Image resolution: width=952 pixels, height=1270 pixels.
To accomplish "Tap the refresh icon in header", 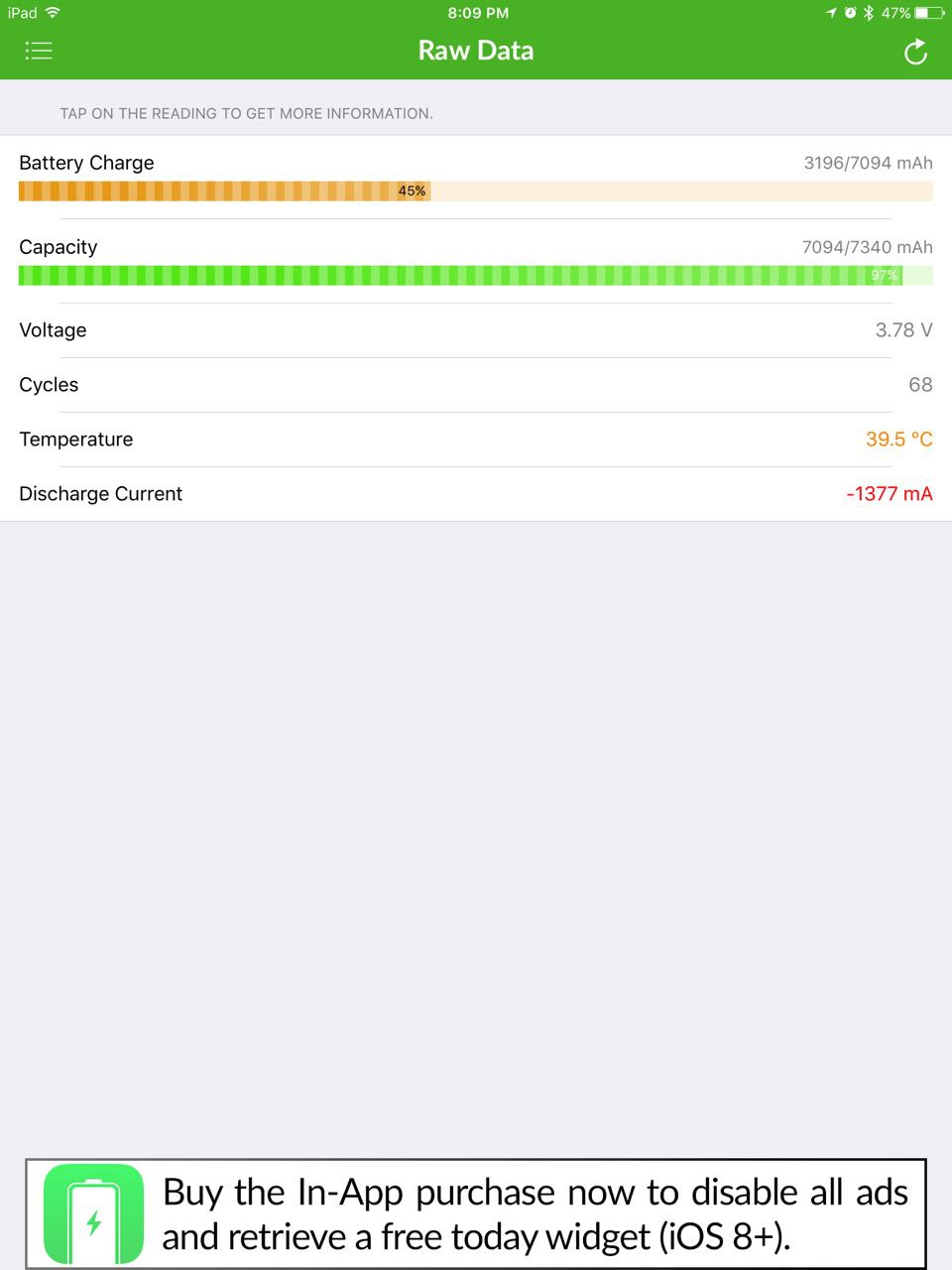I will [x=915, y=52].
